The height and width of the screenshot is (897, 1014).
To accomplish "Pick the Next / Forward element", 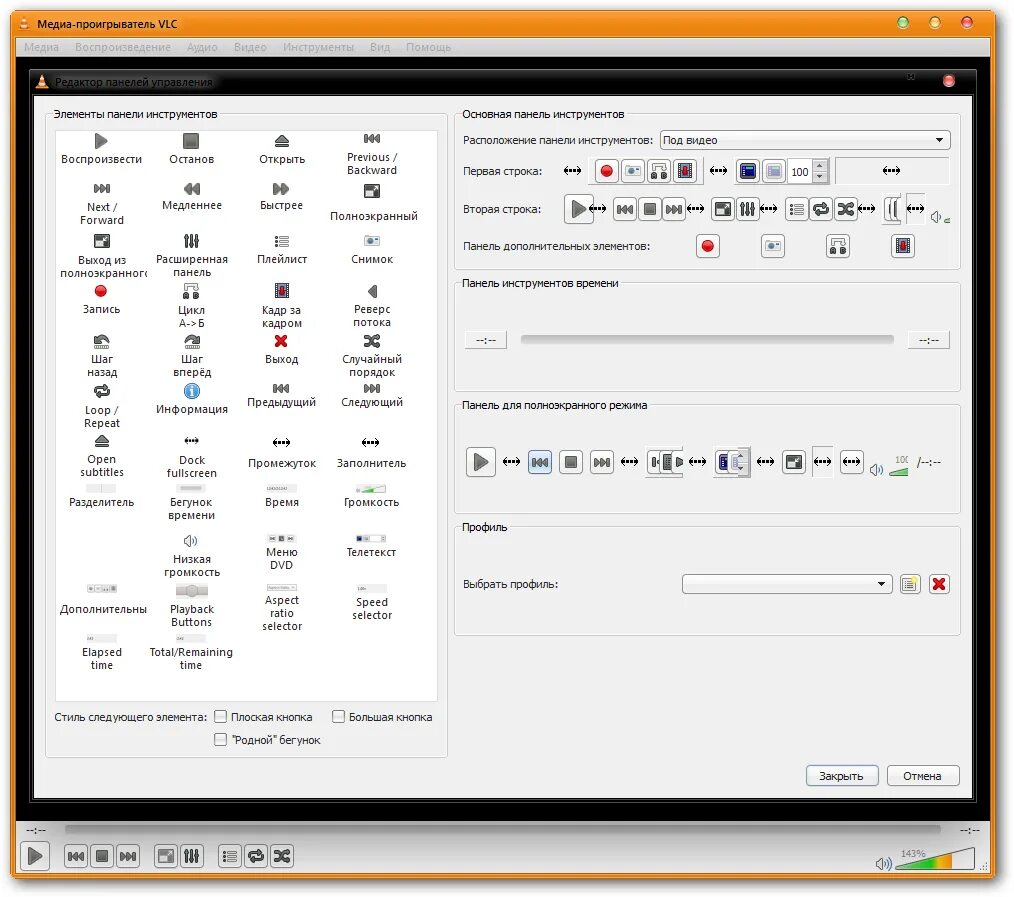I will click(x=102, y=204).
